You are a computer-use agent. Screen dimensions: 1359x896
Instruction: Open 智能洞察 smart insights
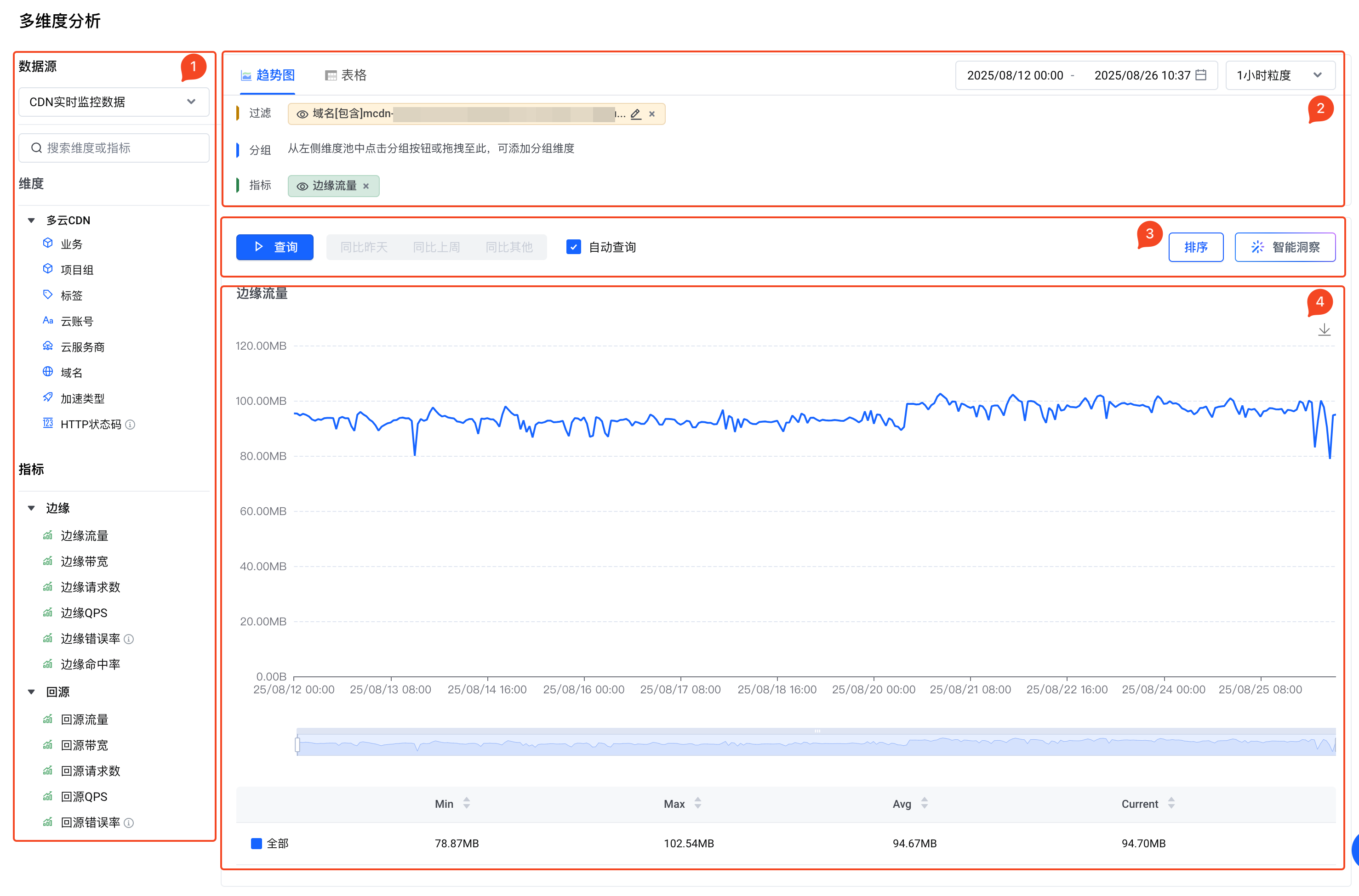pos(1285,247)
